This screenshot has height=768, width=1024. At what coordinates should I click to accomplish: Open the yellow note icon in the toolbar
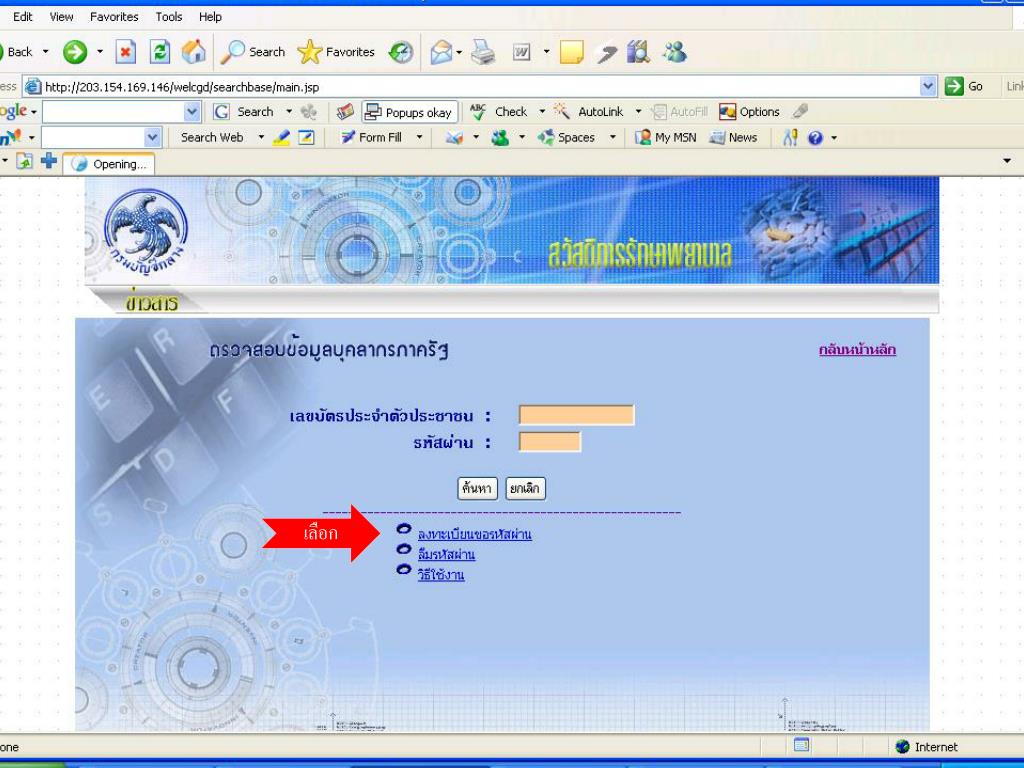[571, 52]
